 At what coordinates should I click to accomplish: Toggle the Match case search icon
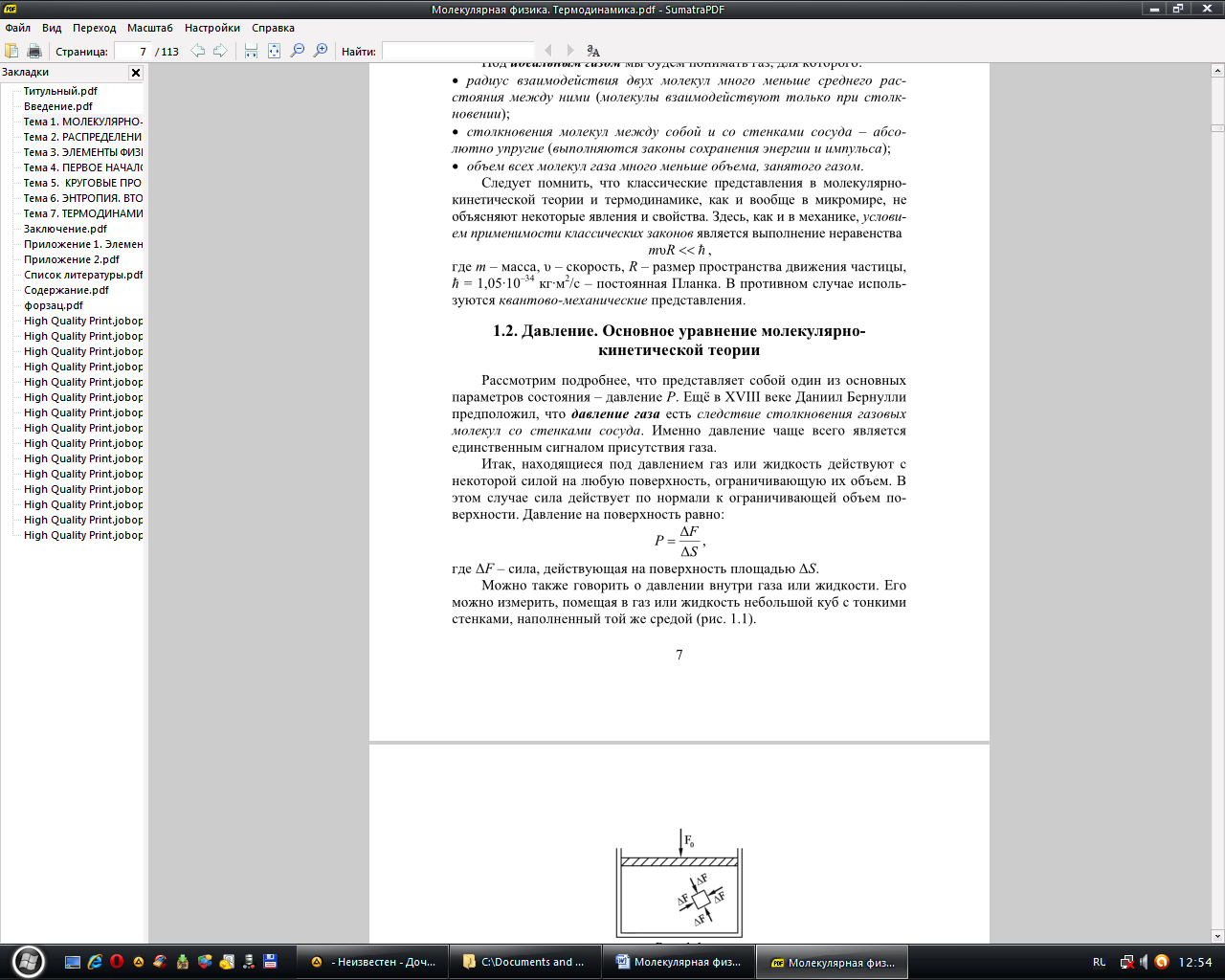pyautogui.click(x=593, y=51)
